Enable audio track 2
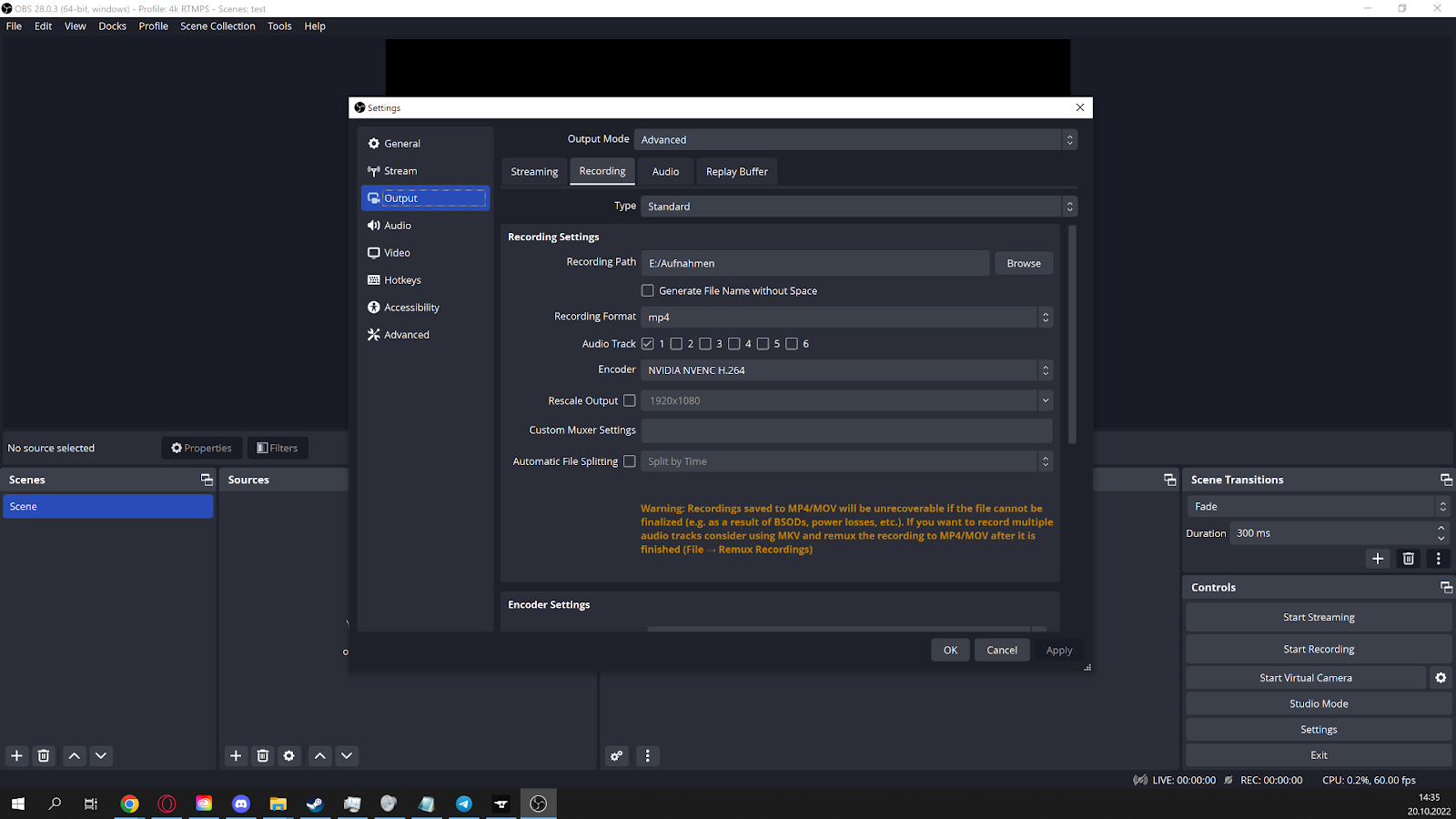Screen dimensions: 1456x819 pyautogui.click(x=676, y=344)
